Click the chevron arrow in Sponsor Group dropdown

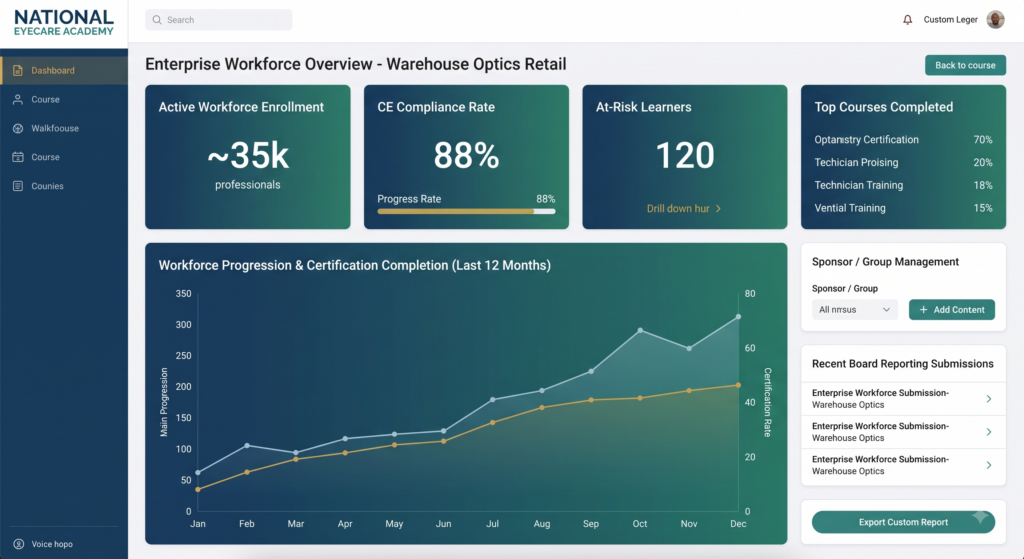(886, 310)
